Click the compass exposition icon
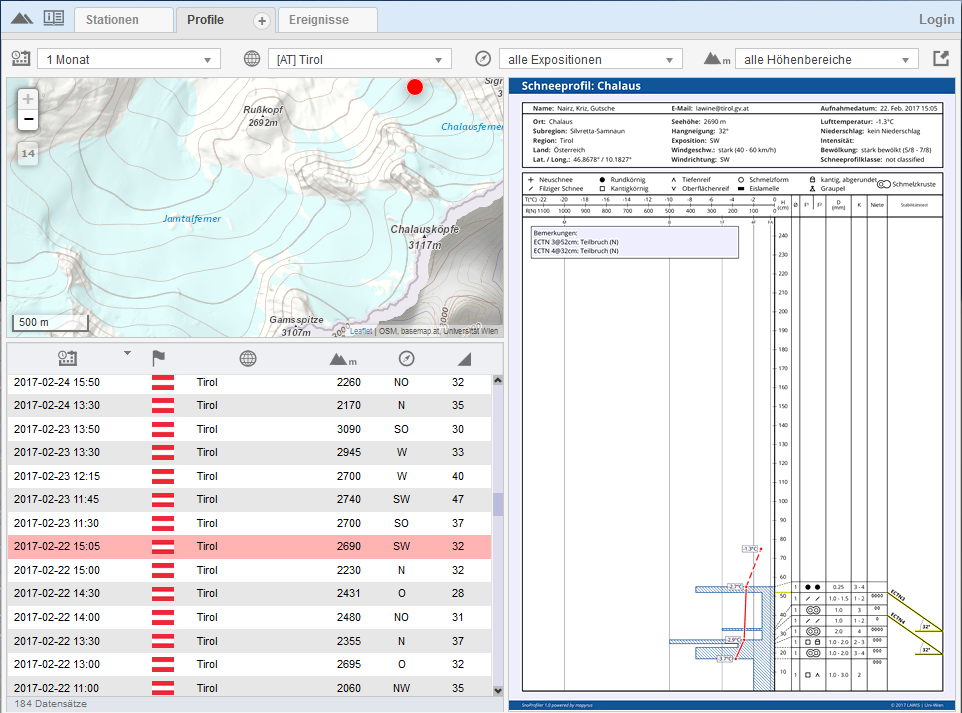The width and height of the screenshot is (962, 713). click(x=483, y=59)
